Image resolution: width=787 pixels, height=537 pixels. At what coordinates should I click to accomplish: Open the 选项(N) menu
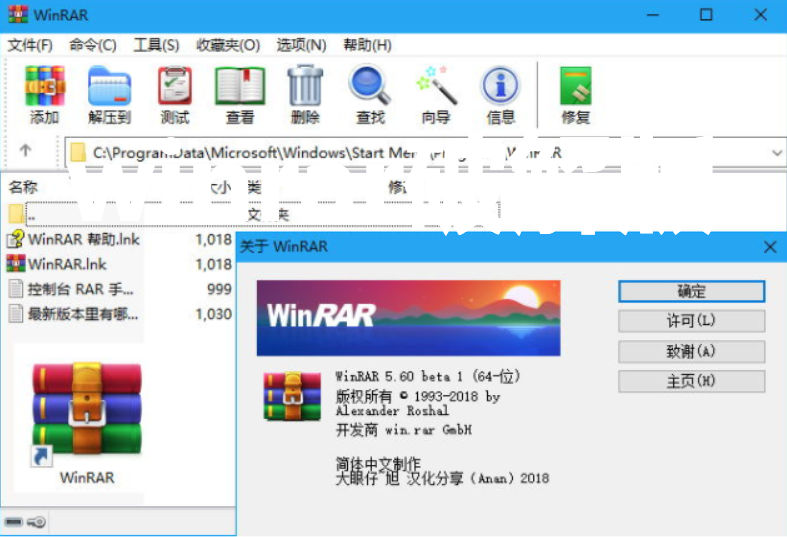click(301, 45)
